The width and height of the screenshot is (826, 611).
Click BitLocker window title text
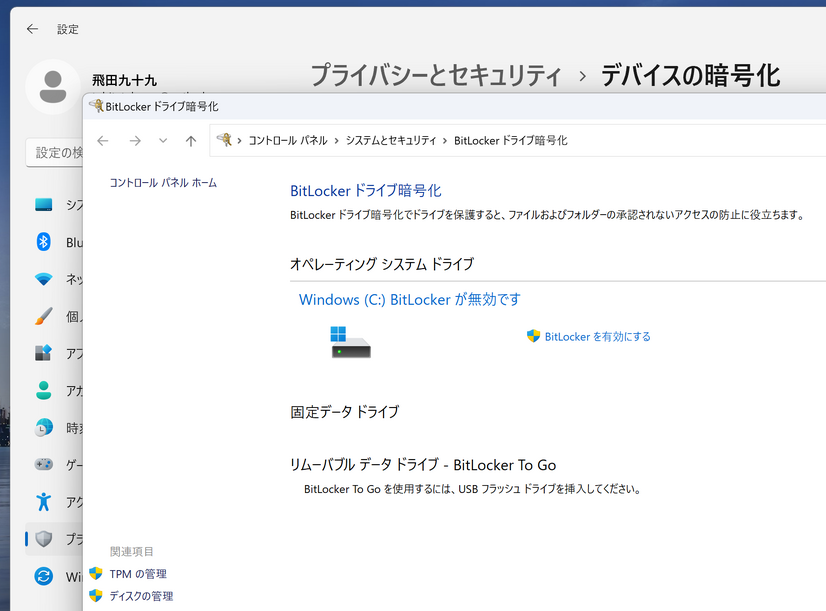(162, 106)
